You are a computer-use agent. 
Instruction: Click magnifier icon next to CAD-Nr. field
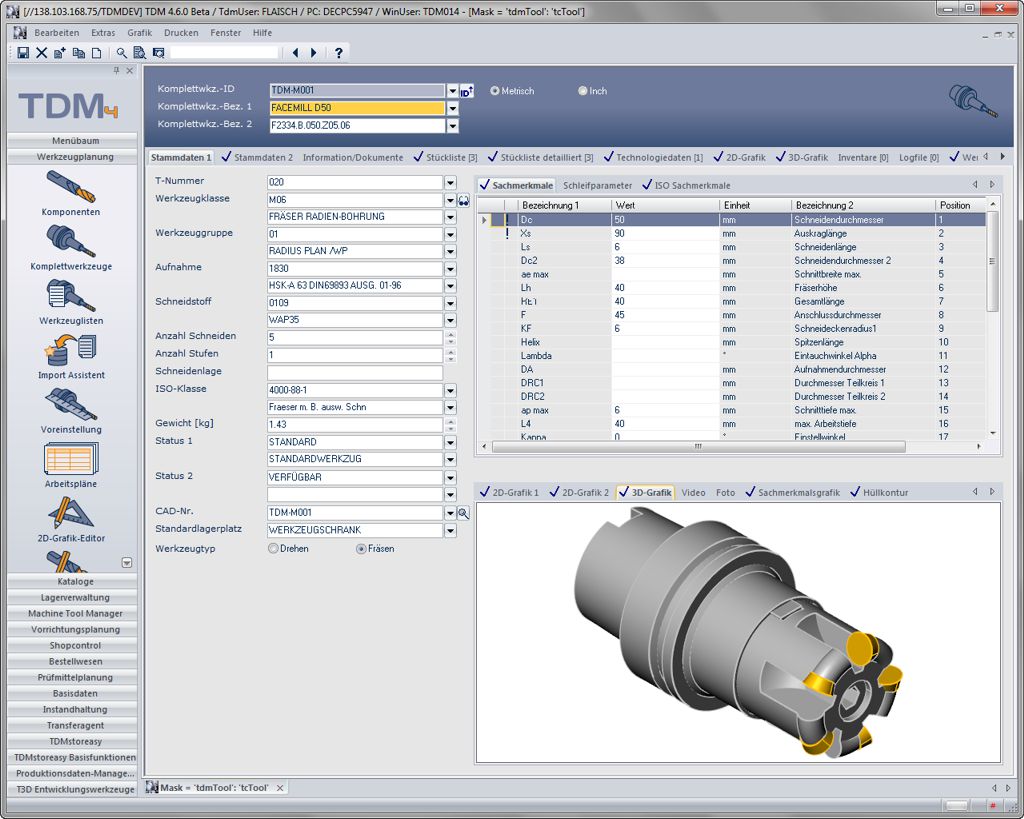(x=464, y=513)
